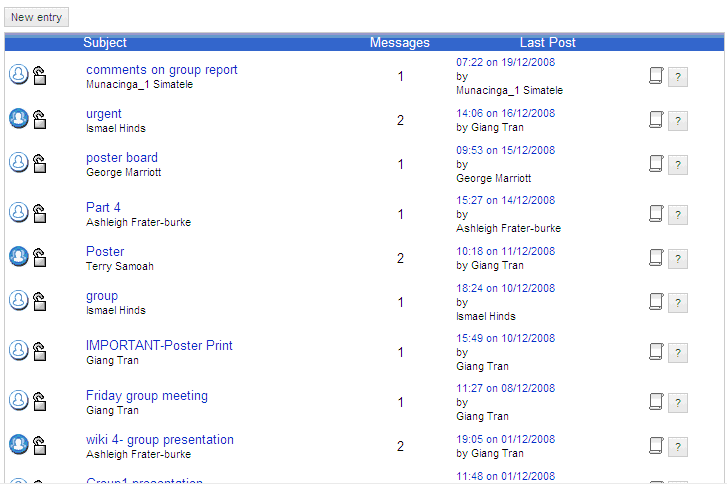Screen dimensions: 727x484
Task: Open the 'urgent' discussion thread
Action: (103, 114)
